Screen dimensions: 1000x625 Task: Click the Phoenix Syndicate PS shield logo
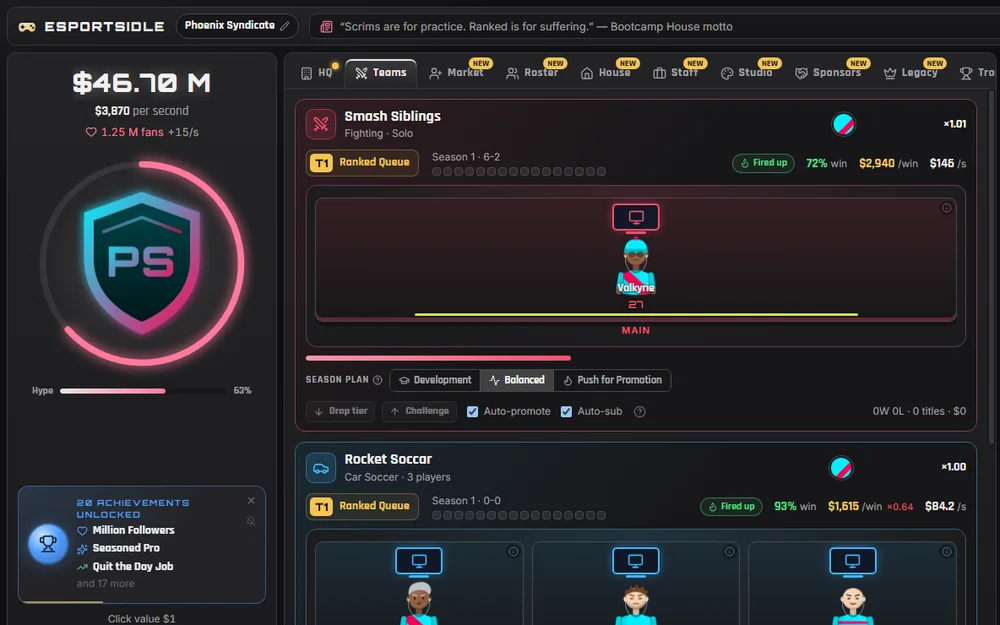tap(142, 263)
